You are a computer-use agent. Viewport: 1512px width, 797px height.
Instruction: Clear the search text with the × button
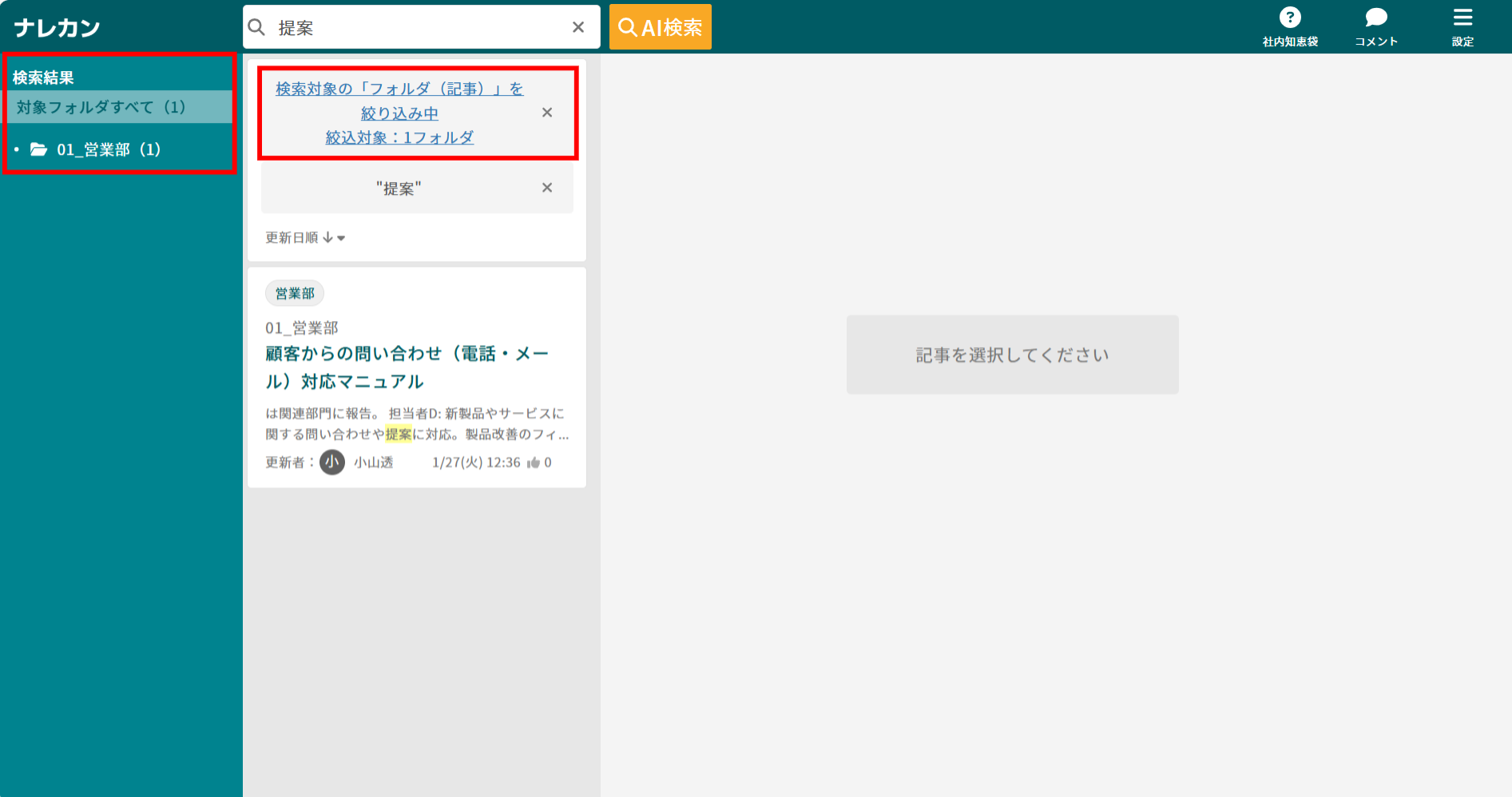pyautogui.click(x=577, y=26)
